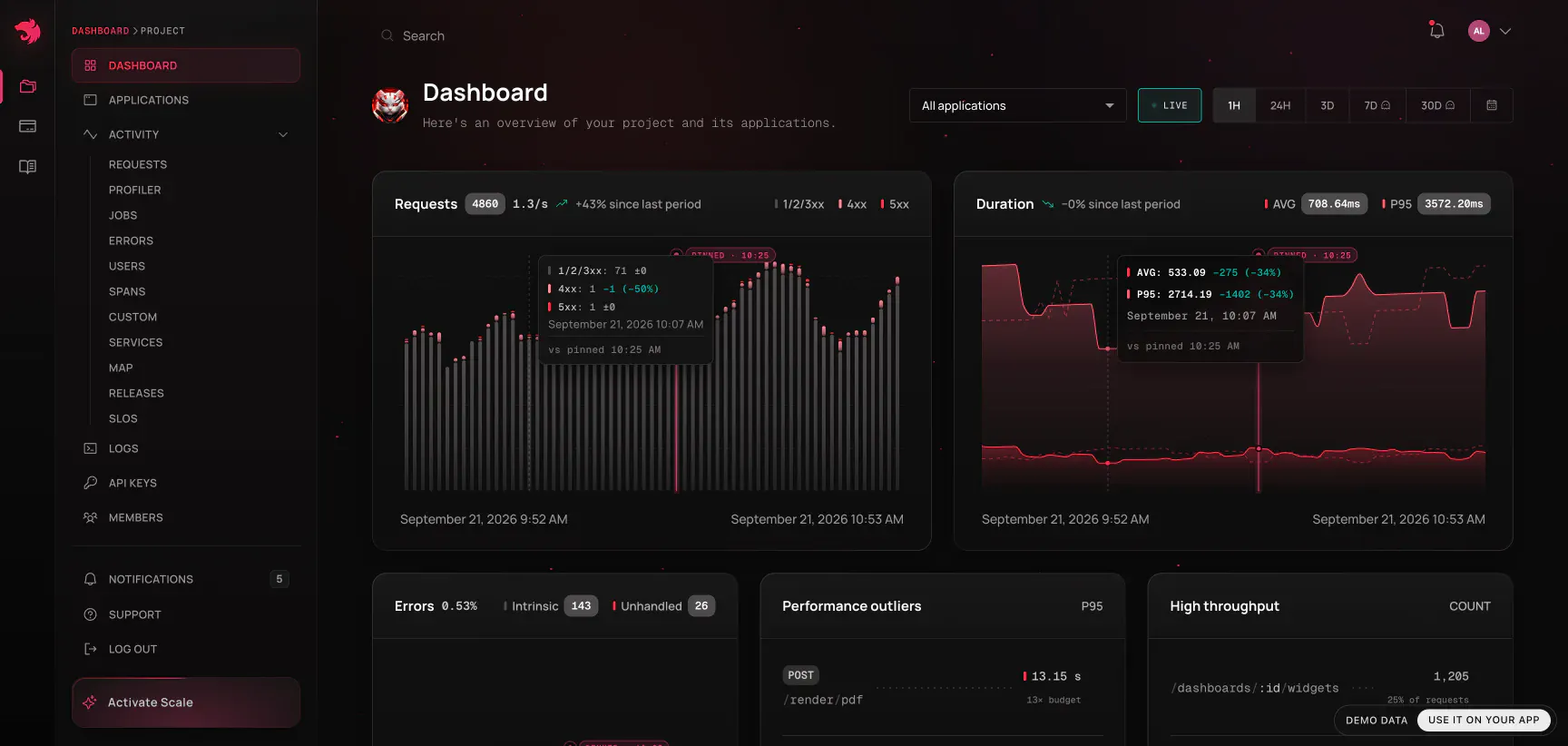Click the project avatar next to Dashboard title

390,105
